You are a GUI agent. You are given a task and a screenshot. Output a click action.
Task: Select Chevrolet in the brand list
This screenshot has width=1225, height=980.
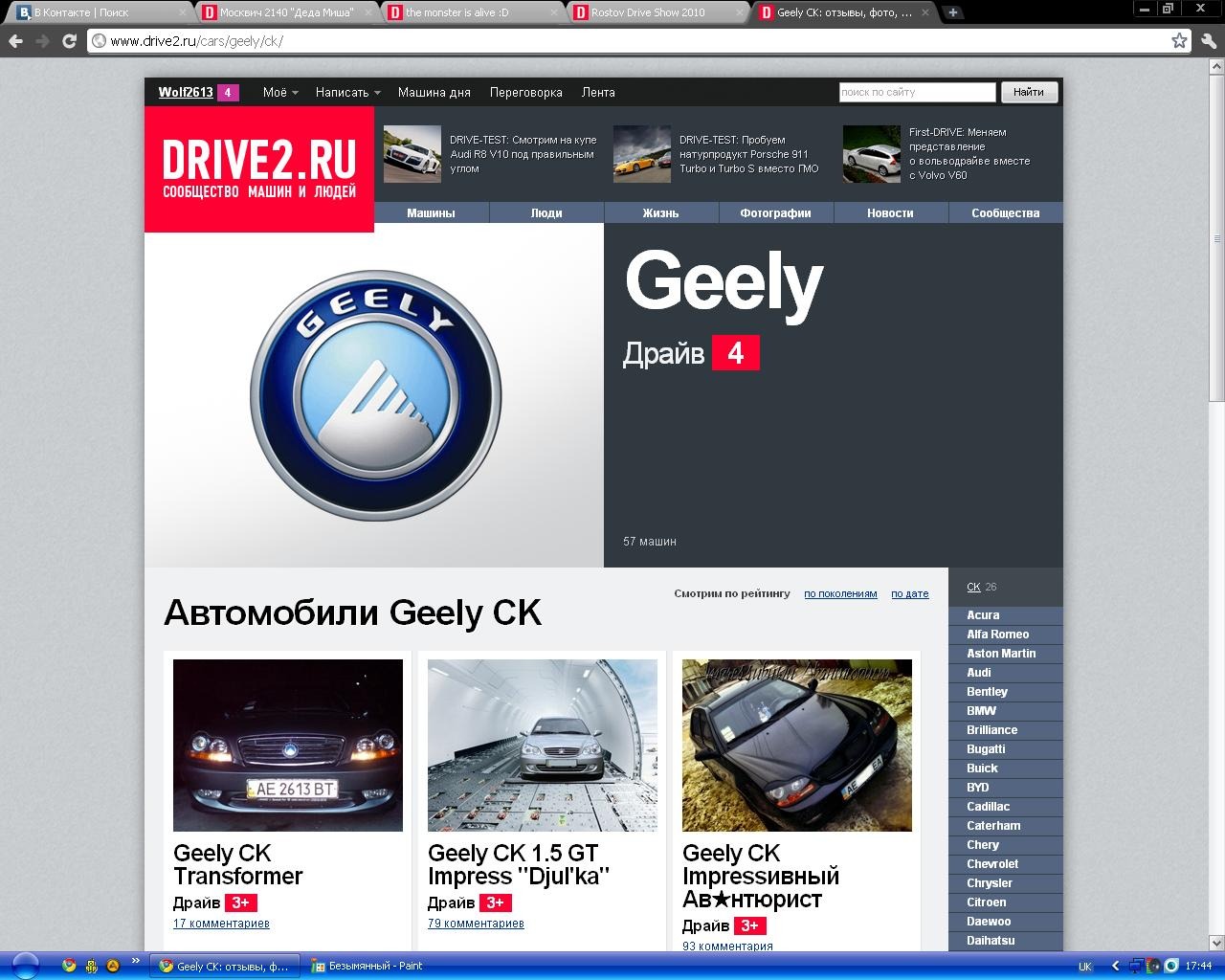coord(1006,864)
